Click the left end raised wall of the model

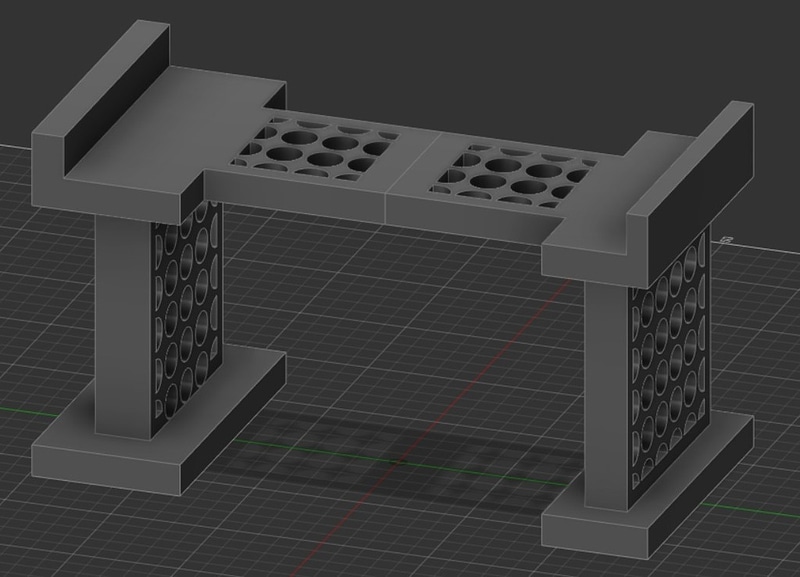coord(101,98)
